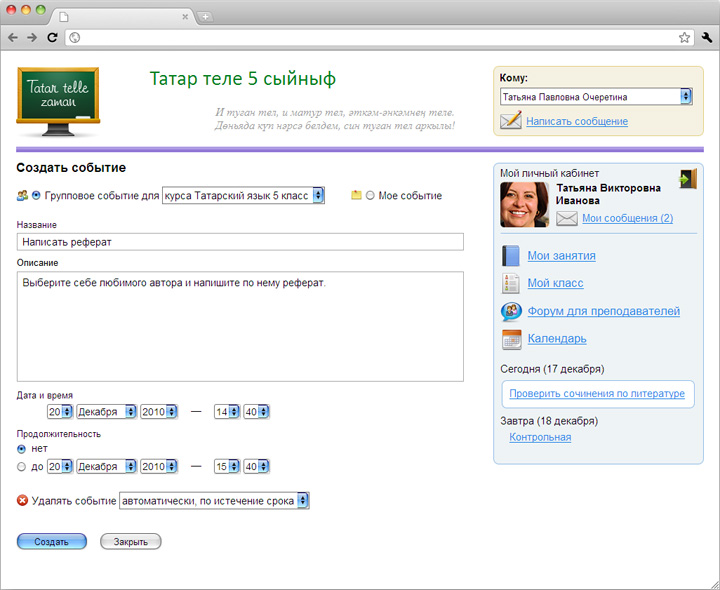The height and width of the screenshot is (590, 720).
Task: Bookmark the page with the star icon
Action: [x=684, y=38]
